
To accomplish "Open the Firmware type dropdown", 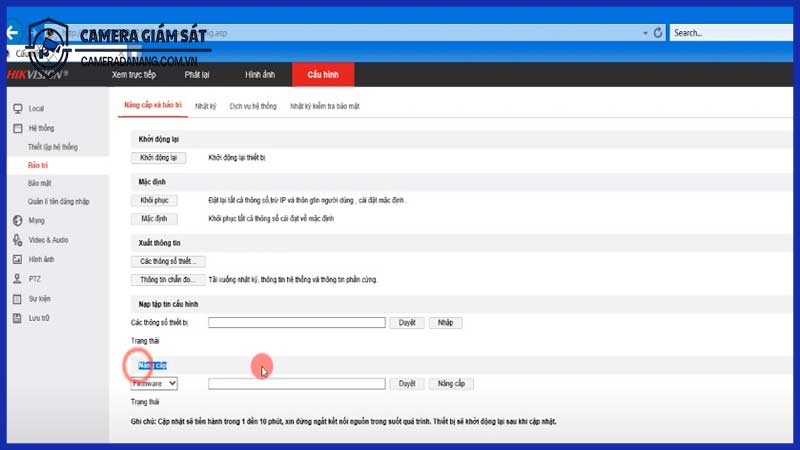I will 154,383.
